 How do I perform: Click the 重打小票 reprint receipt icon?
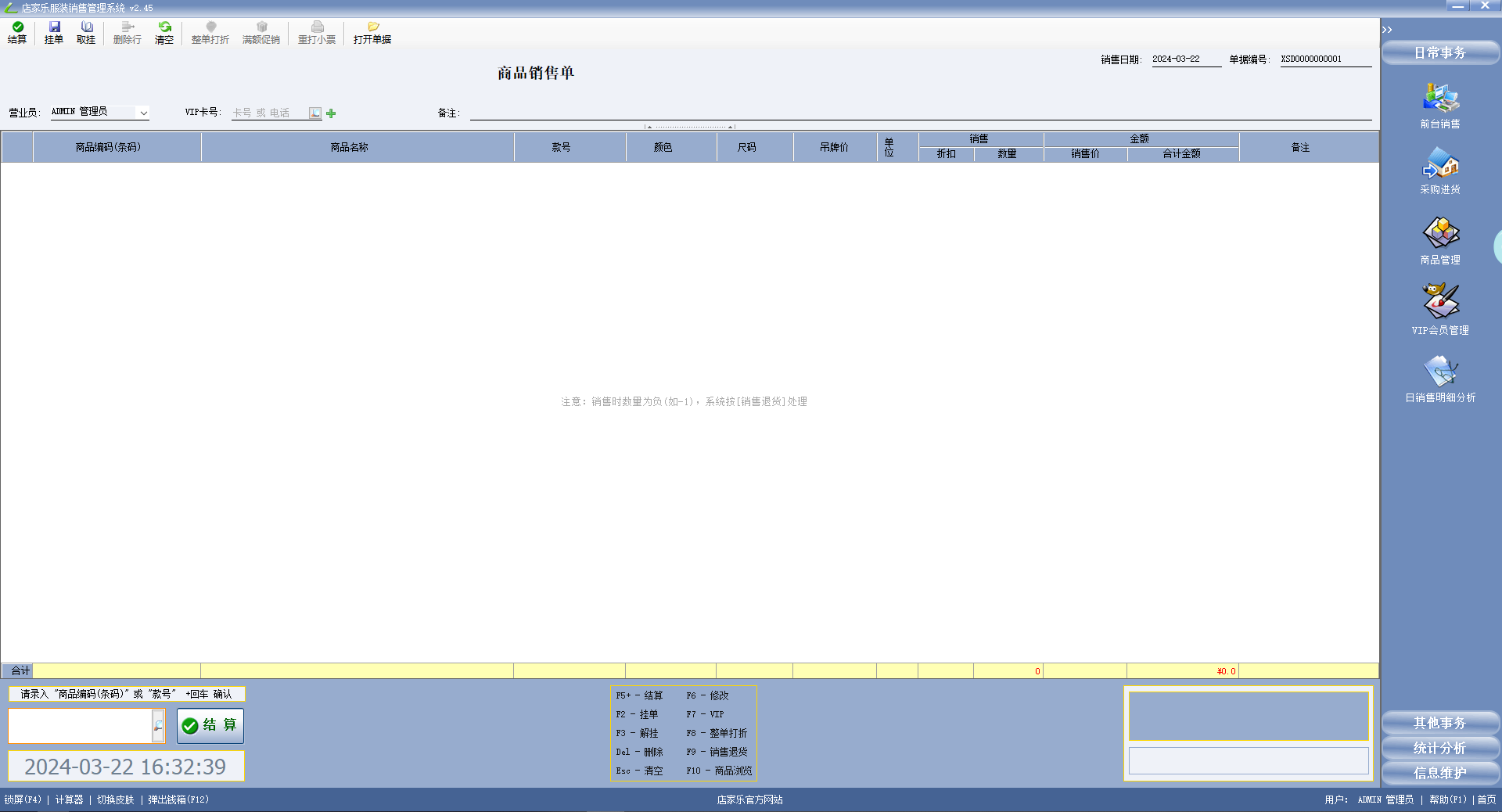pos(317,33)
